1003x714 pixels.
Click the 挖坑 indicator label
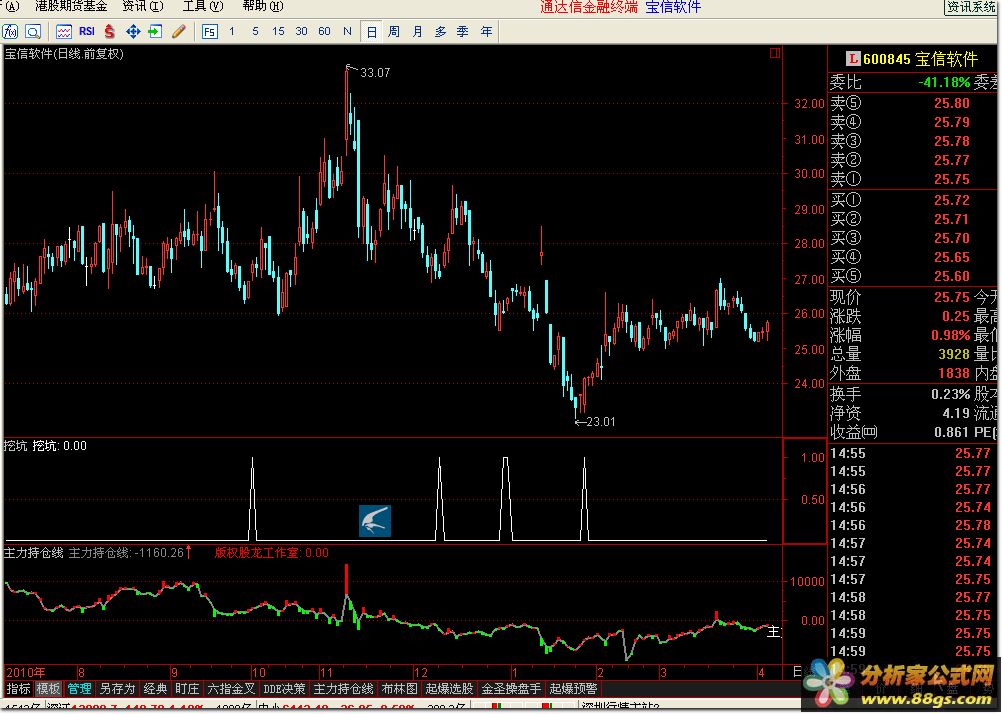[15, 446]
